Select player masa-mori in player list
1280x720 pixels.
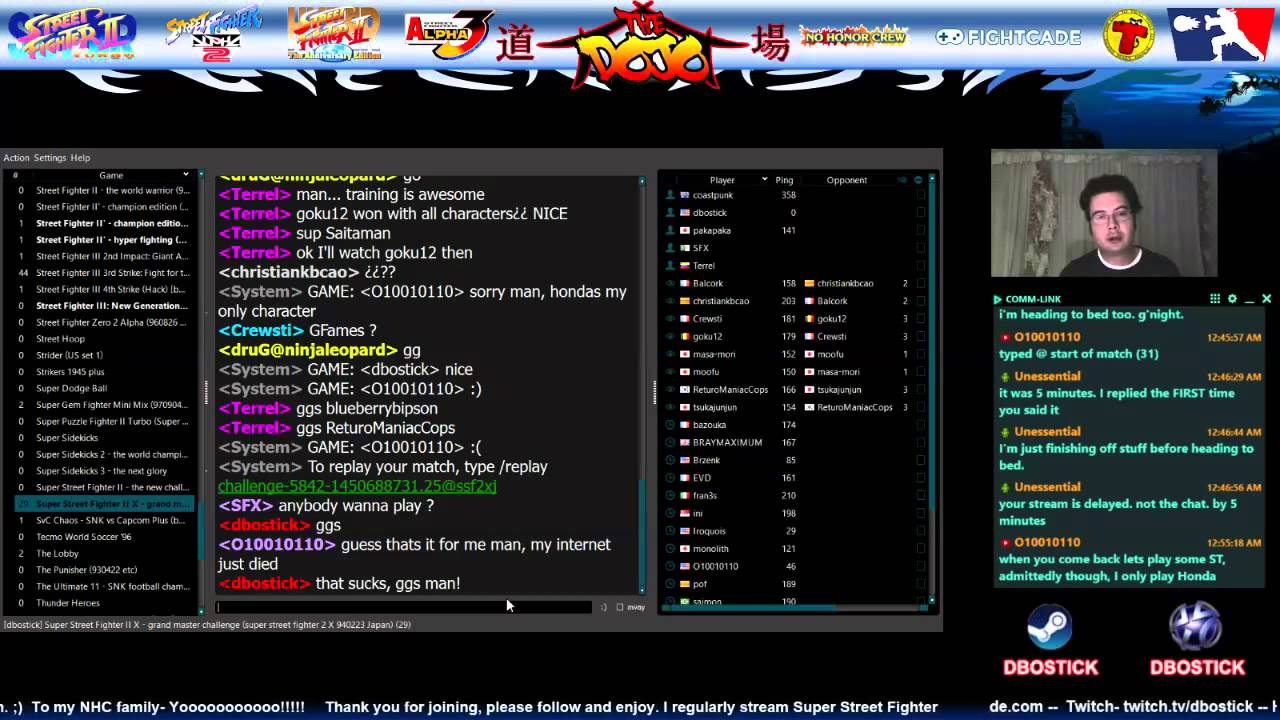pos(714,354)
